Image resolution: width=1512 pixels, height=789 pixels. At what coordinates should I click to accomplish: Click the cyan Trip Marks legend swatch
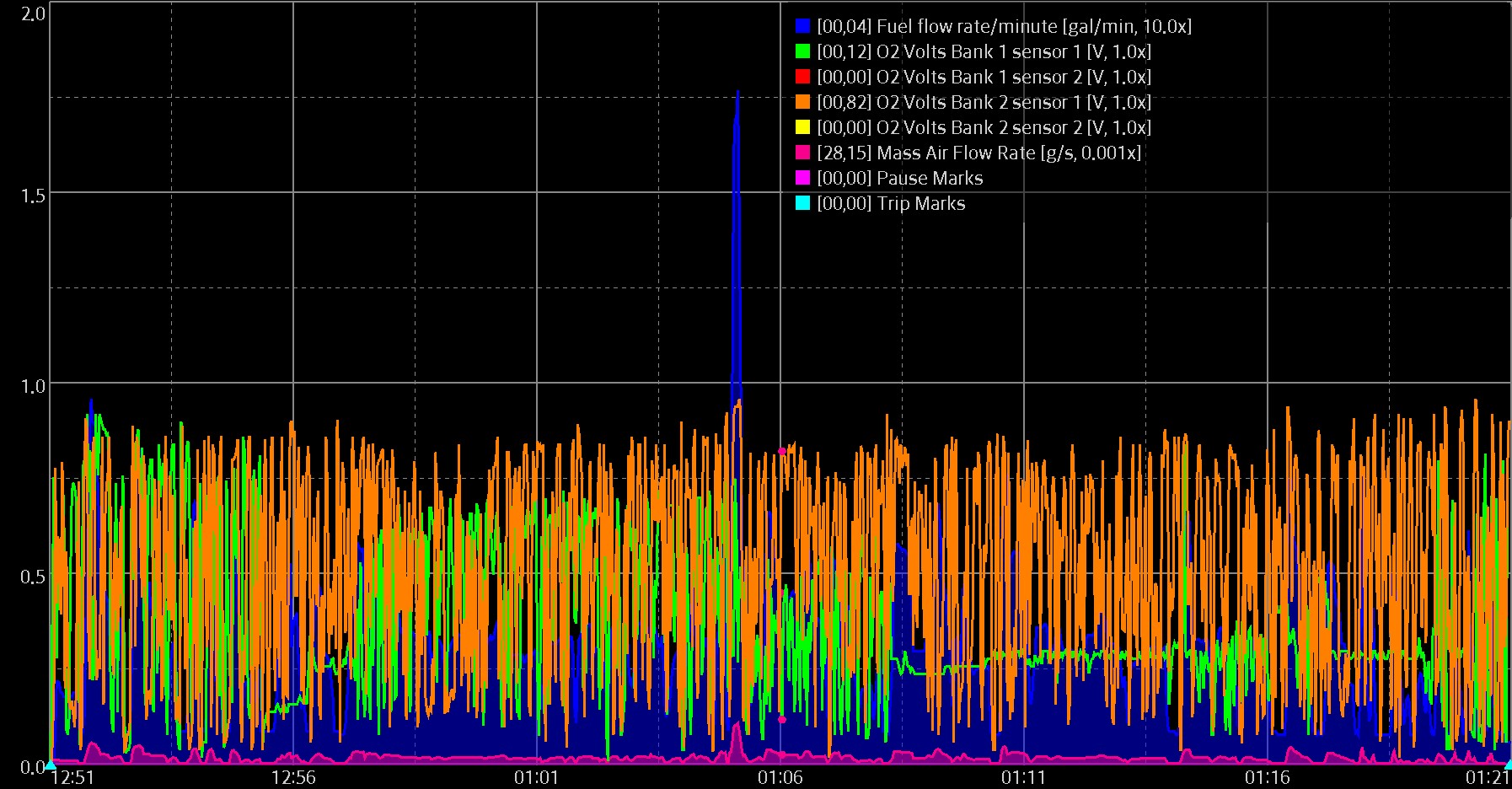tap(802, 203)
